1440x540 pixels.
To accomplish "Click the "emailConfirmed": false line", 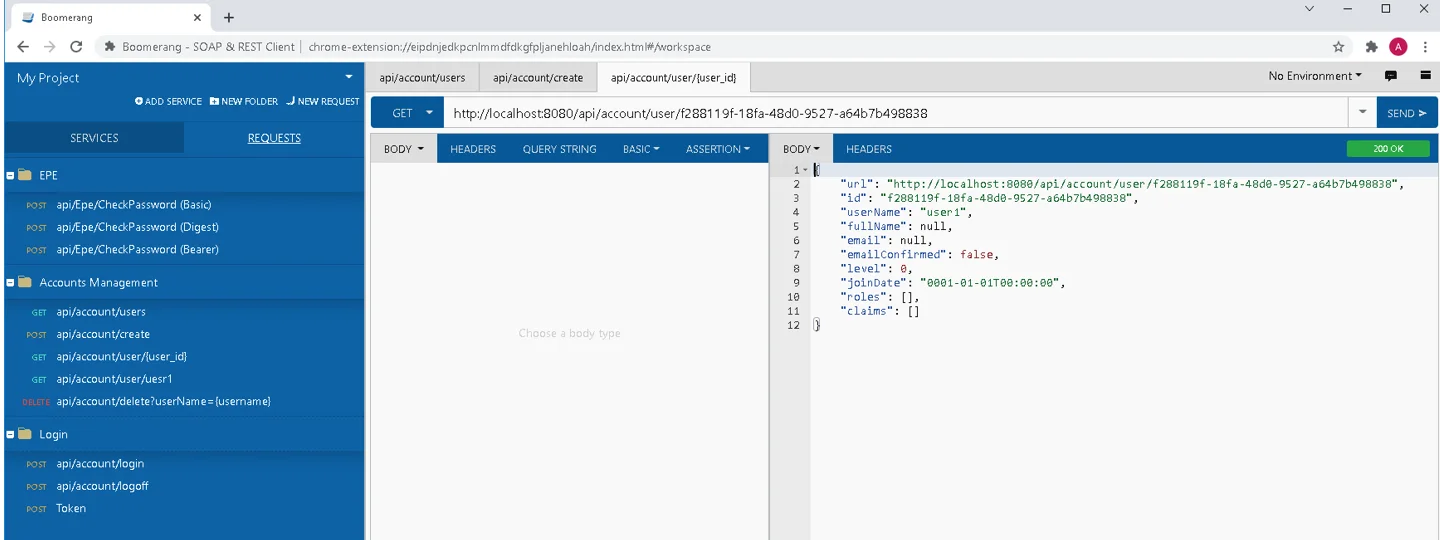I will pos(919,254).
